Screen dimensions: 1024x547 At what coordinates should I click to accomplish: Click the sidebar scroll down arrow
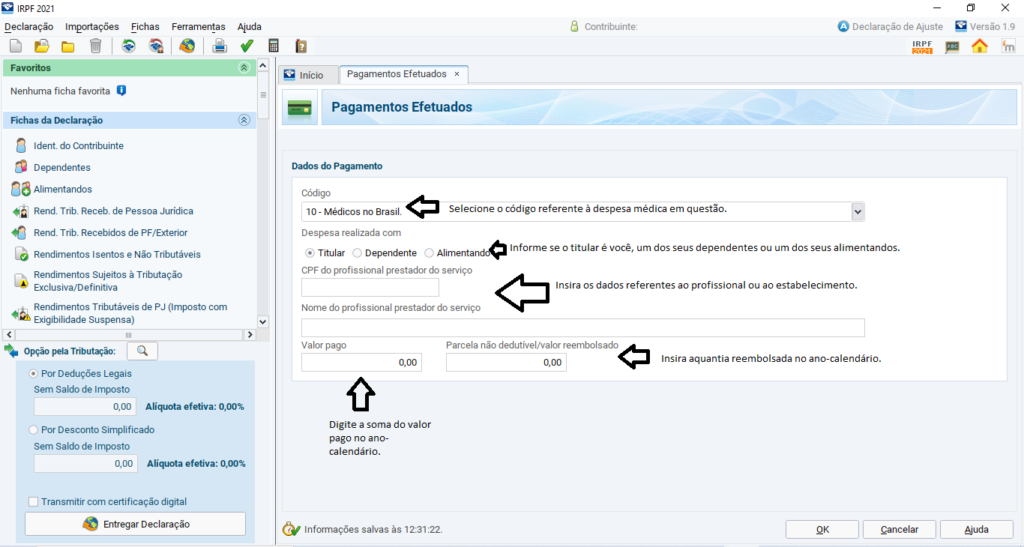point(263,321)
